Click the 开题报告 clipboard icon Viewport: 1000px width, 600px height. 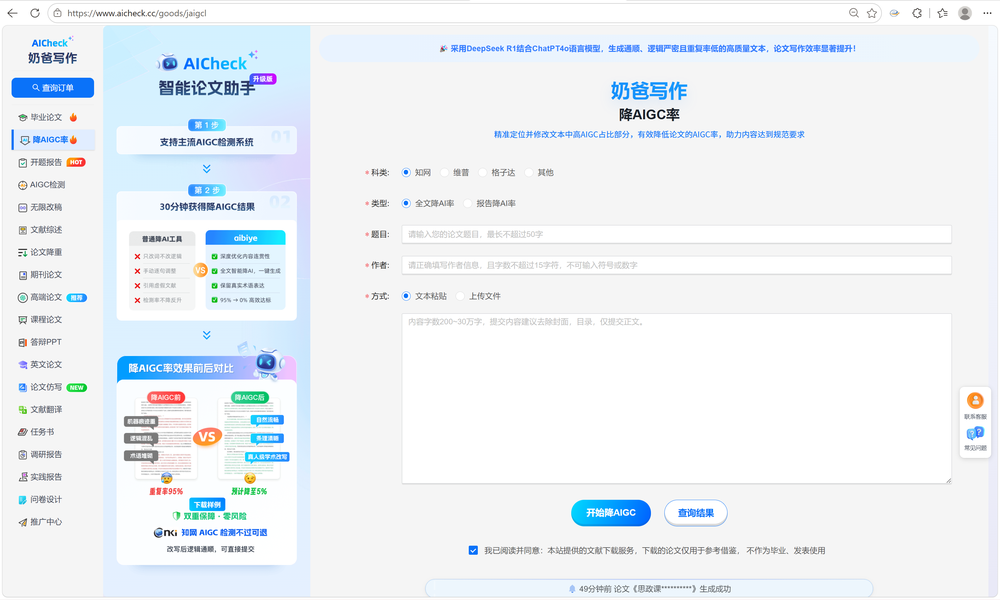22,163
